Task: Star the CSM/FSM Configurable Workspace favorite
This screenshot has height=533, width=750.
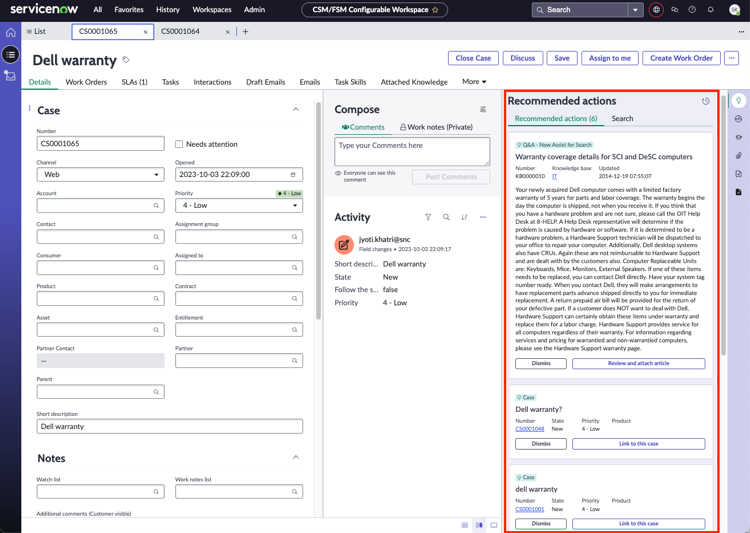Action: tap(435, 10)
